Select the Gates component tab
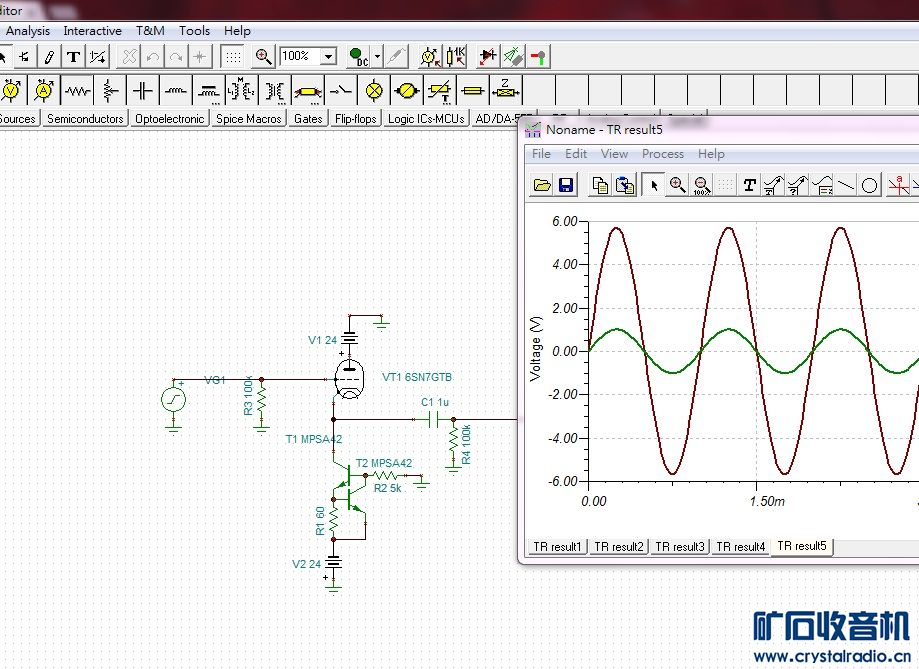Image resolution: width=919 pixels, height=669 pixels. click(308, 118)
